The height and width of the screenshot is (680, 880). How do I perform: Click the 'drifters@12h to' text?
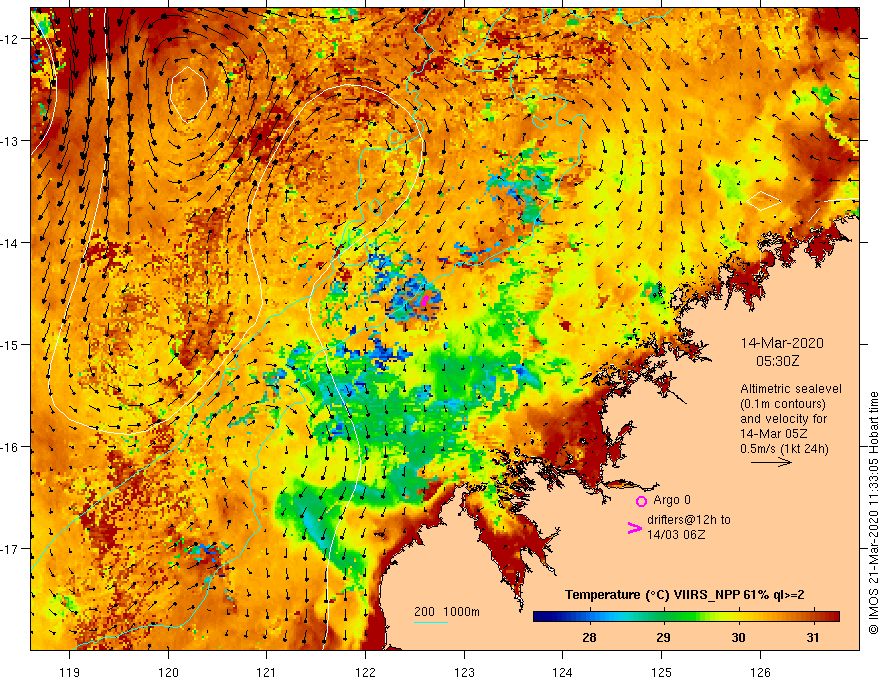tap(689, 520)
